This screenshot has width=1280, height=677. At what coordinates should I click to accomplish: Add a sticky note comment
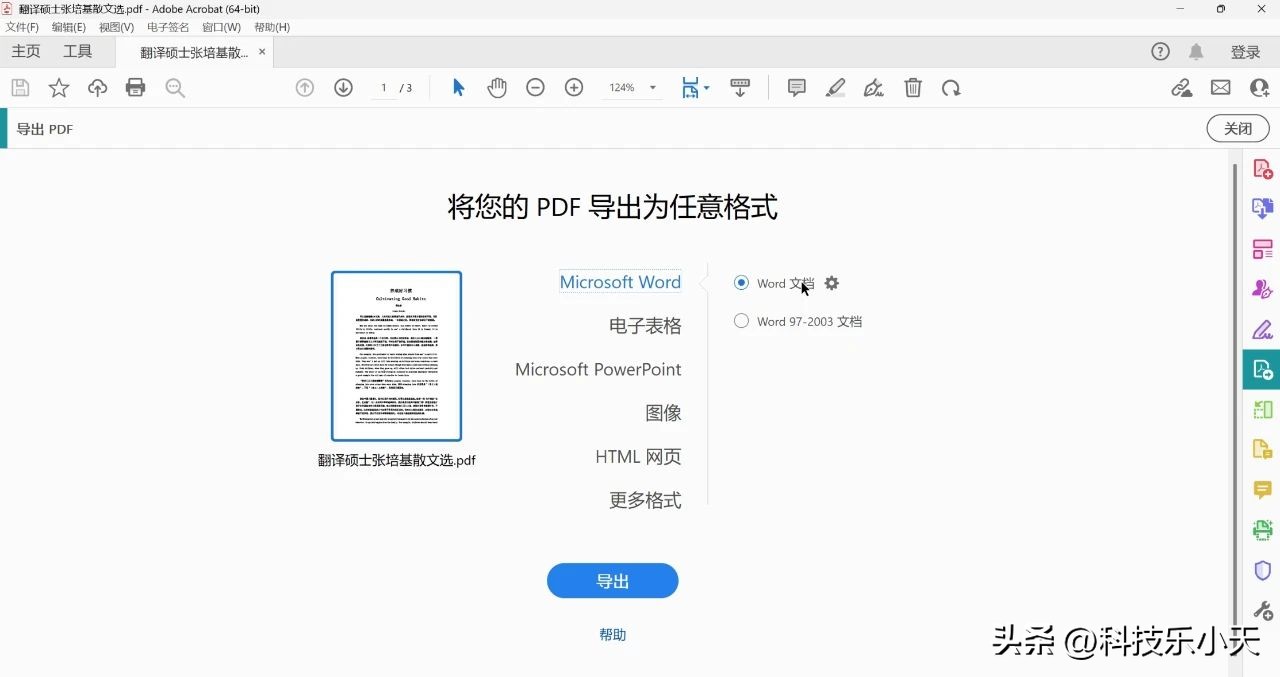[796, 87]
